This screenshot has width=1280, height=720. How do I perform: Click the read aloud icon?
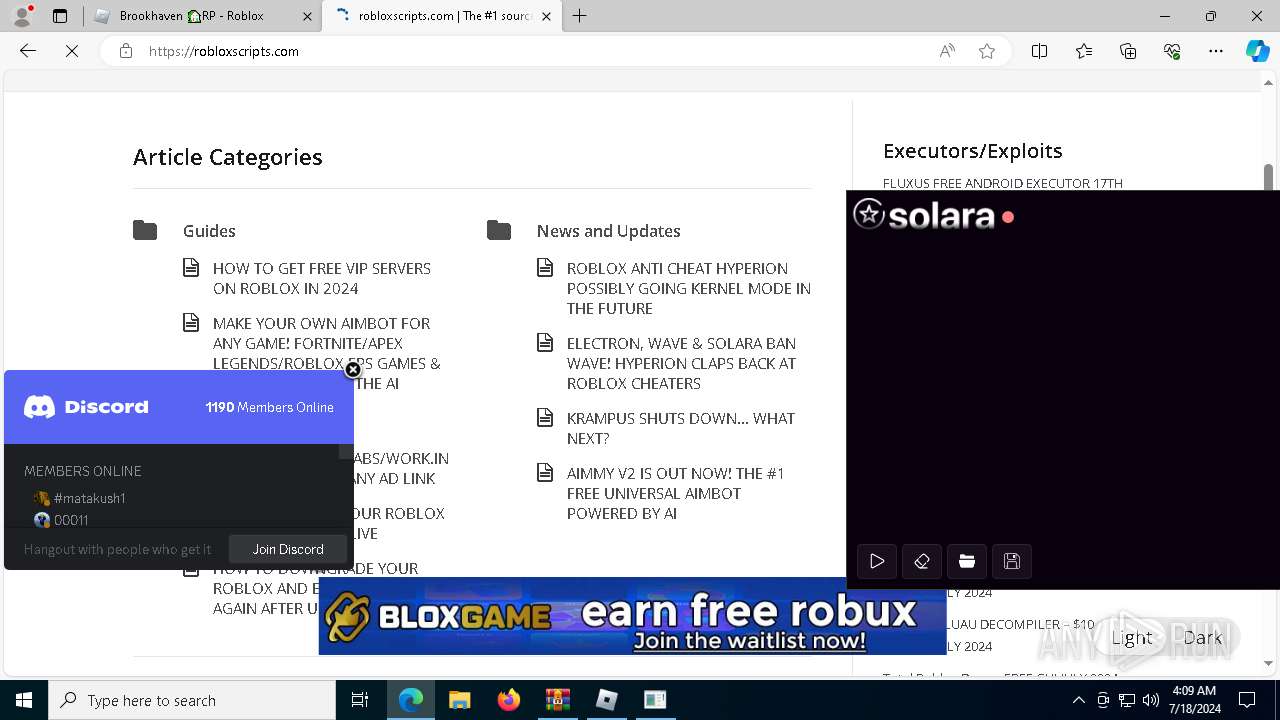(947, 51)
